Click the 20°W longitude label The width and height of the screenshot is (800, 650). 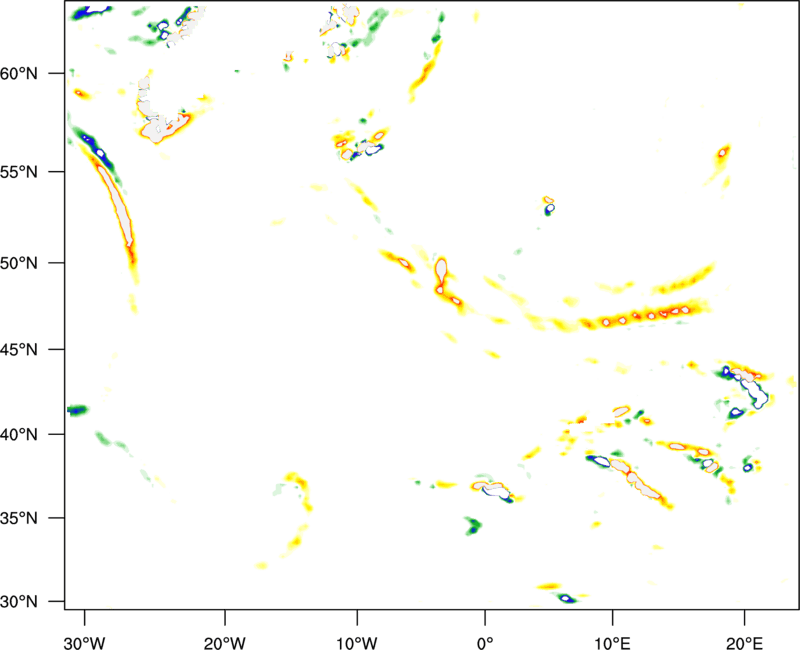(225, 643)
